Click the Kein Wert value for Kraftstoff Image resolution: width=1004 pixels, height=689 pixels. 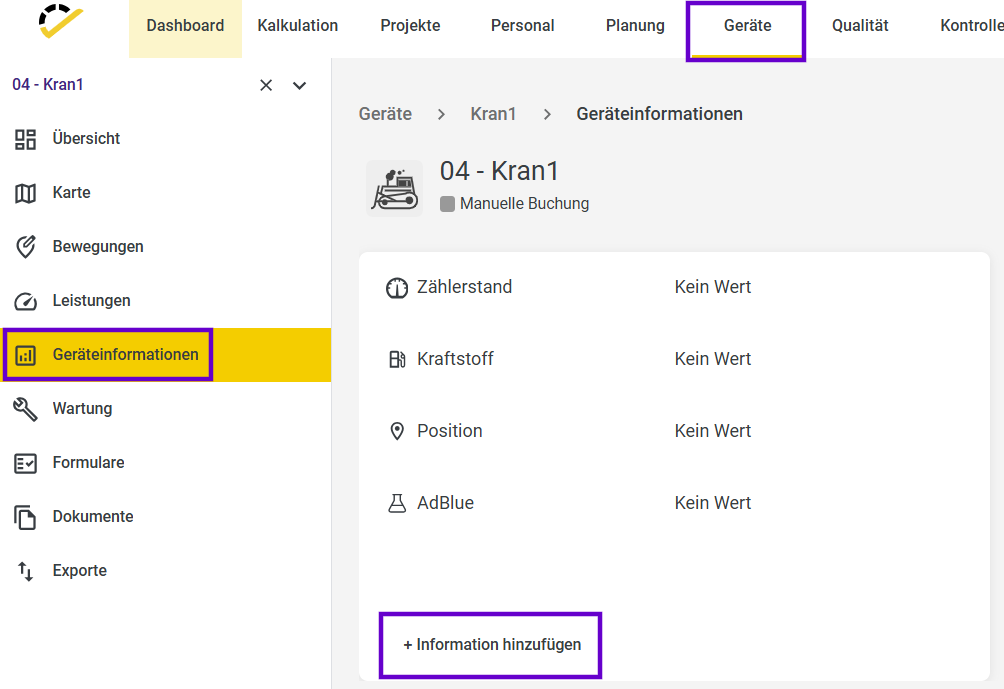pos(713,359)
